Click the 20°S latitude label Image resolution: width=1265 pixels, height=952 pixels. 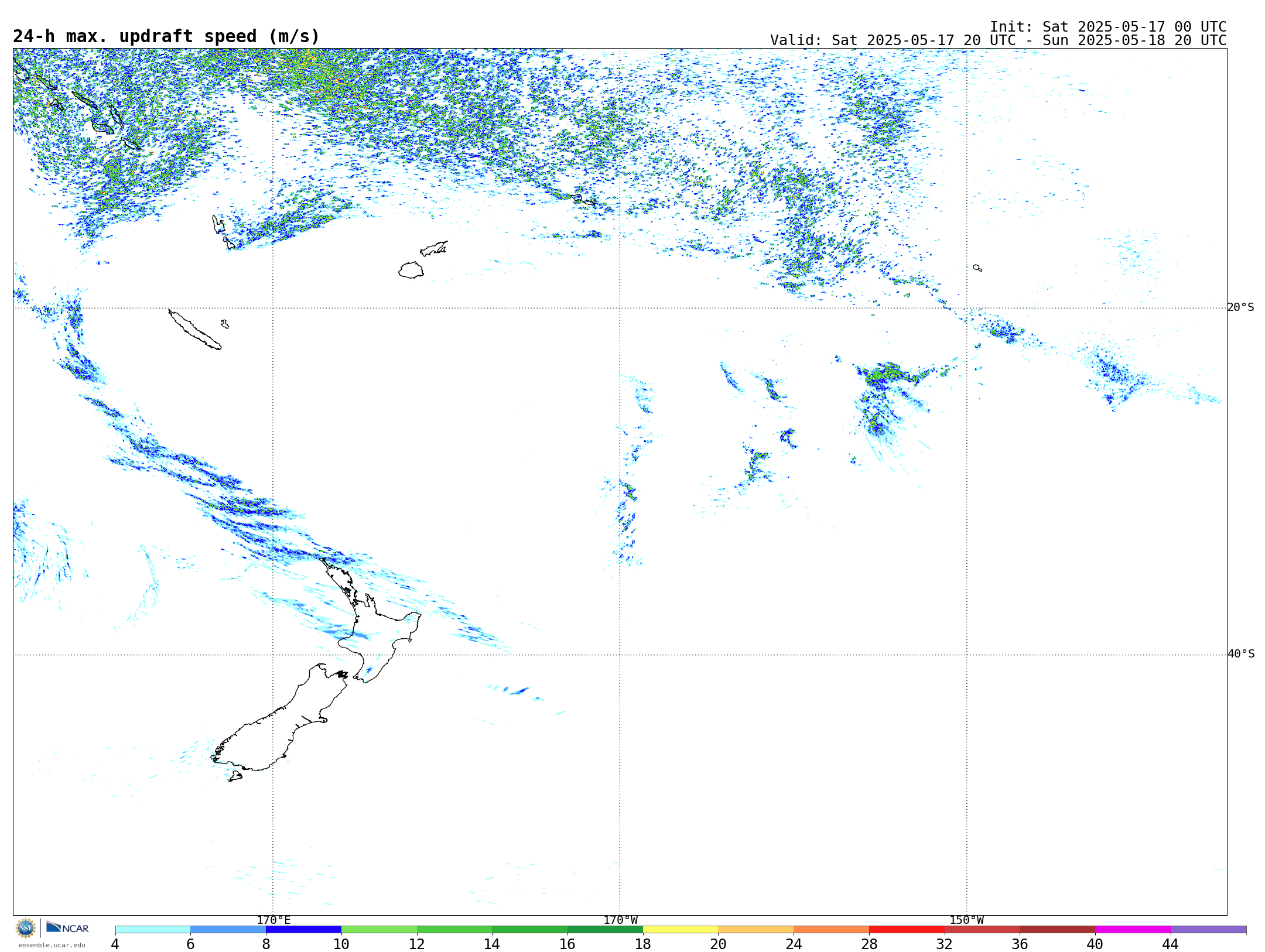(1240, 307)
